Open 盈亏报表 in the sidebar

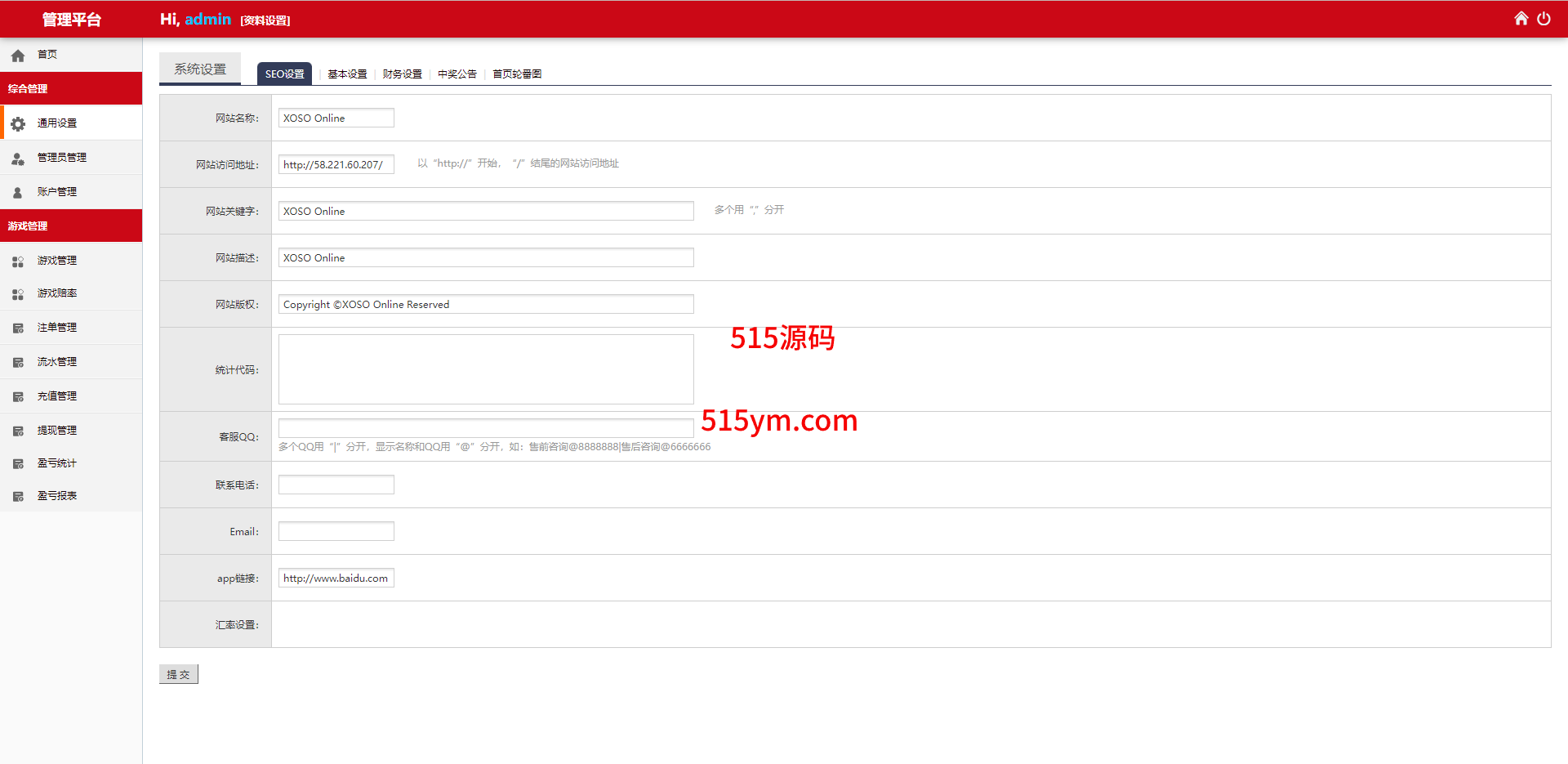(x=57, y=496)
